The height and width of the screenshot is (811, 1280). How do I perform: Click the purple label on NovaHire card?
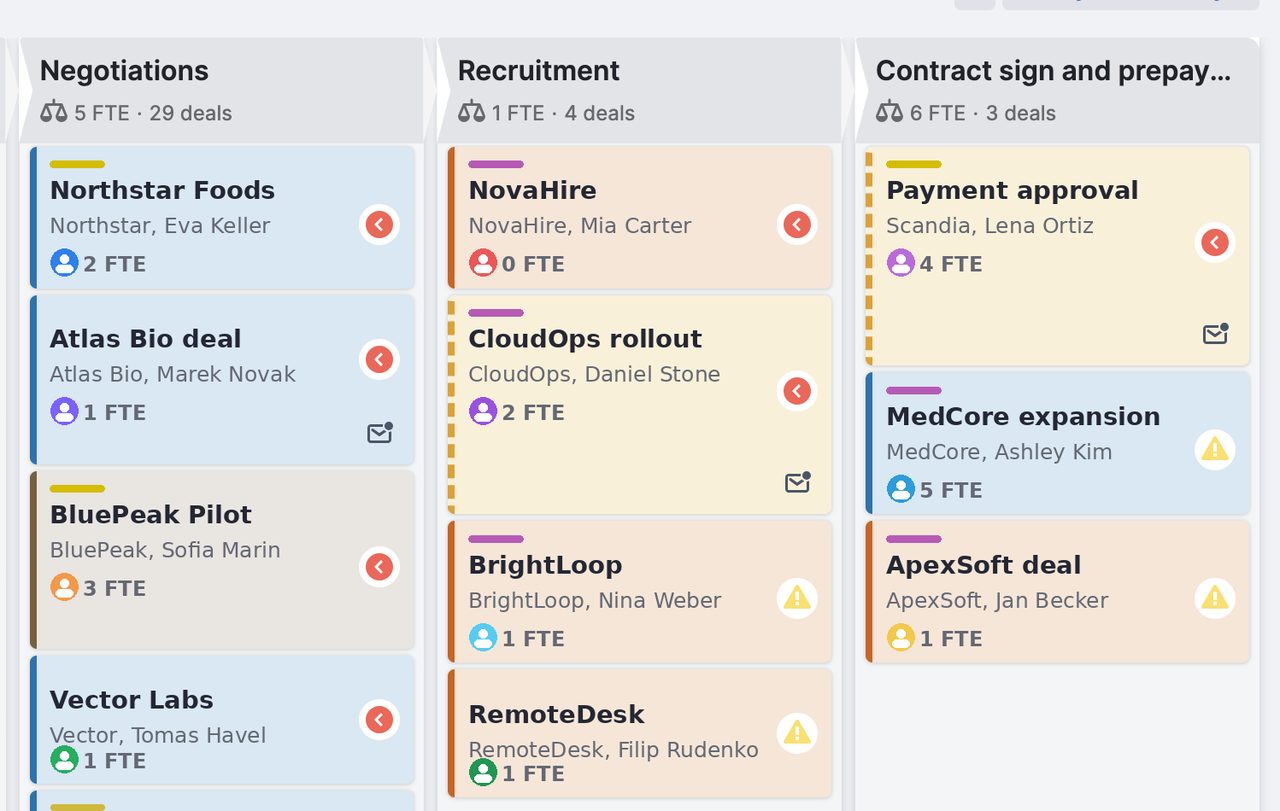[x=496, y=164]
